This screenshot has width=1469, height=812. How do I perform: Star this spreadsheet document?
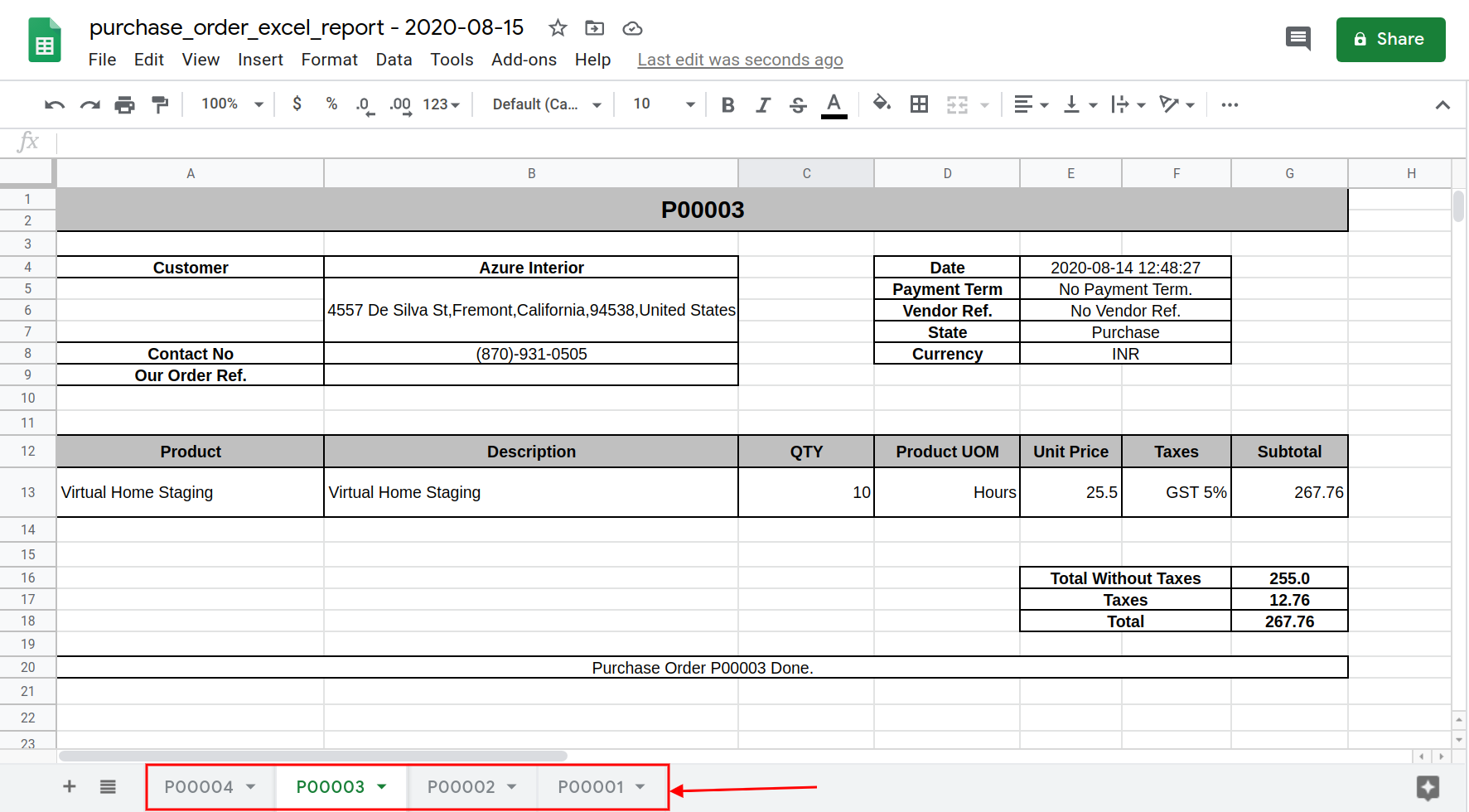(x=558, y=28)
